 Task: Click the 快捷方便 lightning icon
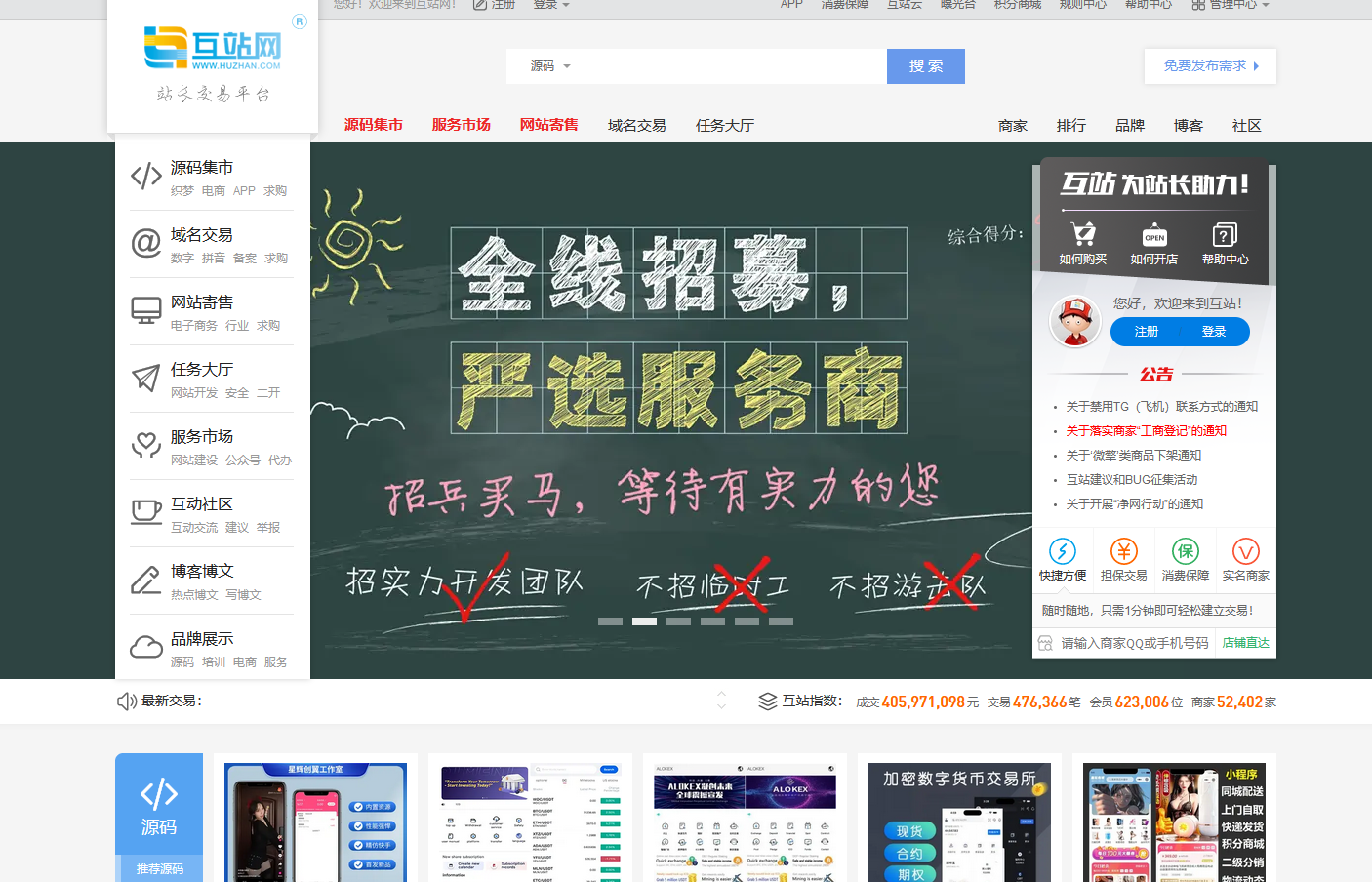tap(1063, 551)
